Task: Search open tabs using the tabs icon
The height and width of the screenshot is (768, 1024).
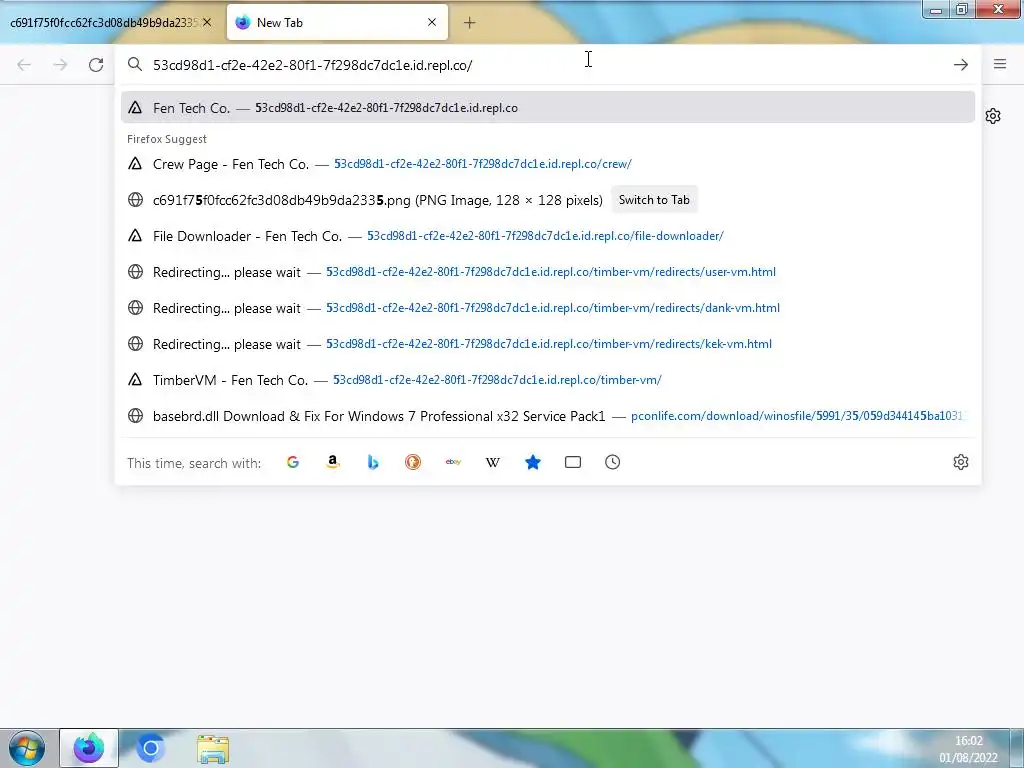Action: (573, 462)
